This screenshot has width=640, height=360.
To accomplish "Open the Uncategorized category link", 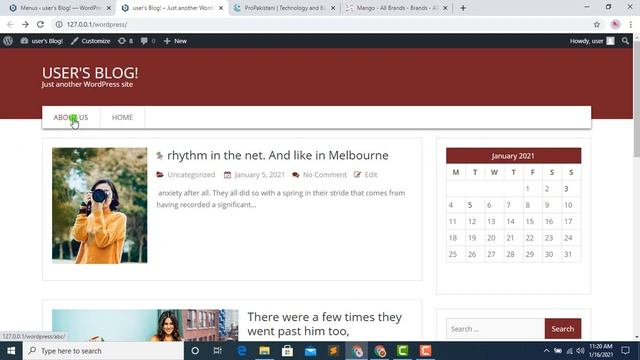I will click(191, 175).
